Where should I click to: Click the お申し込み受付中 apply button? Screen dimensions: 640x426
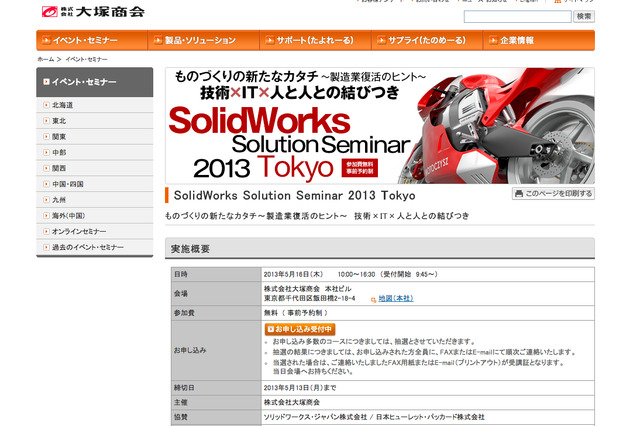tap(300, 329)
